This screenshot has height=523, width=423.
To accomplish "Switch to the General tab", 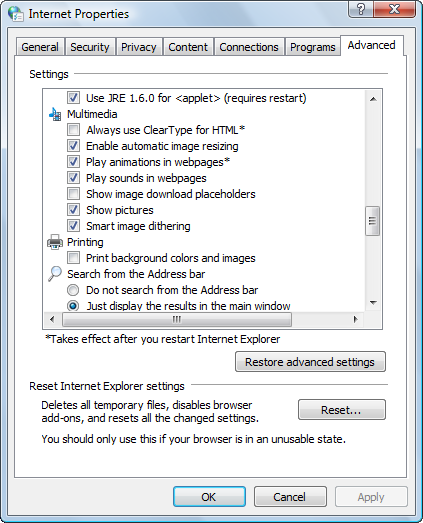I will 40,47.
